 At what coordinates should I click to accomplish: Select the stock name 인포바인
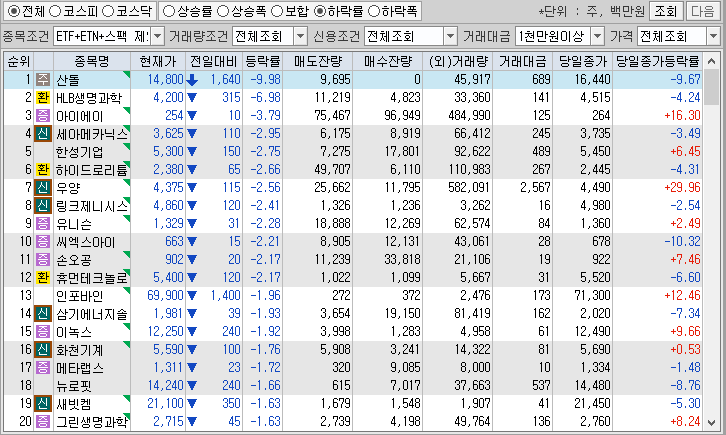[79, 296]
